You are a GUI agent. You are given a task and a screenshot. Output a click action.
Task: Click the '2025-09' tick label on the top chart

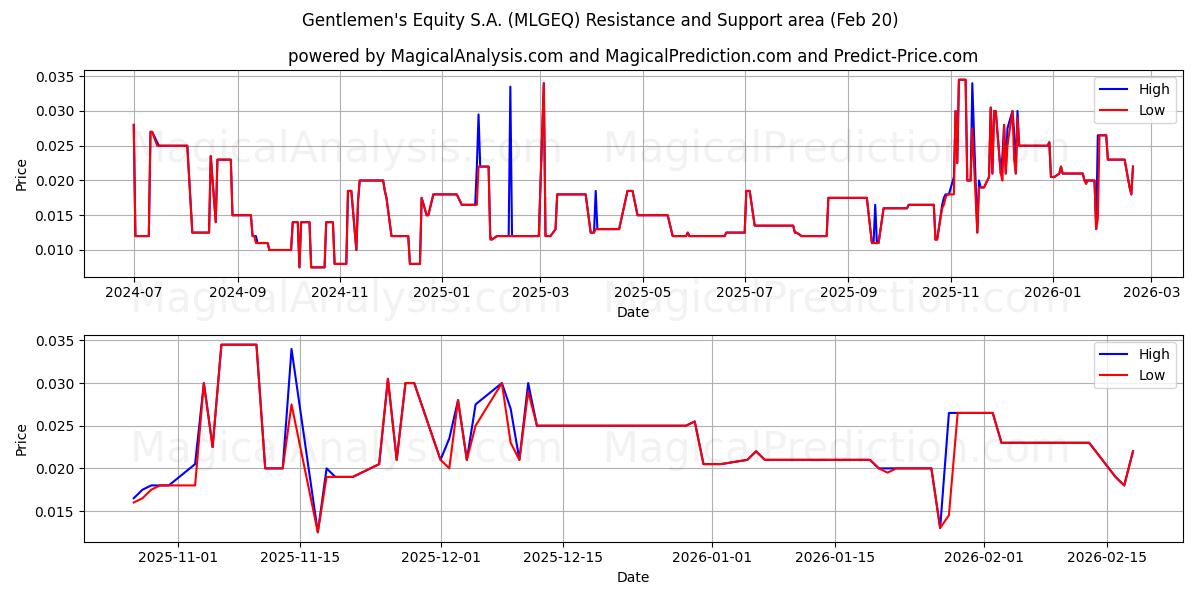pos(848,292)
